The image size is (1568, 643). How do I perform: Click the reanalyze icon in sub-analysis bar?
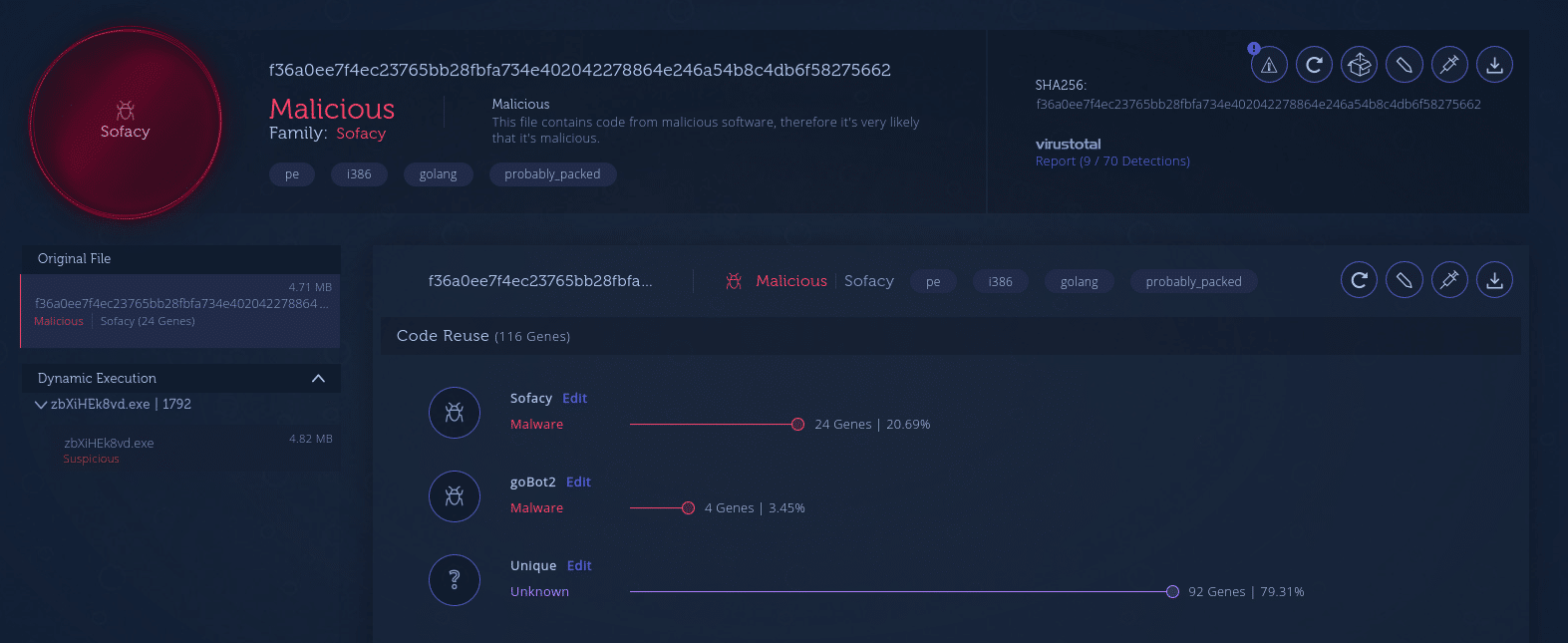(1359, 280)
